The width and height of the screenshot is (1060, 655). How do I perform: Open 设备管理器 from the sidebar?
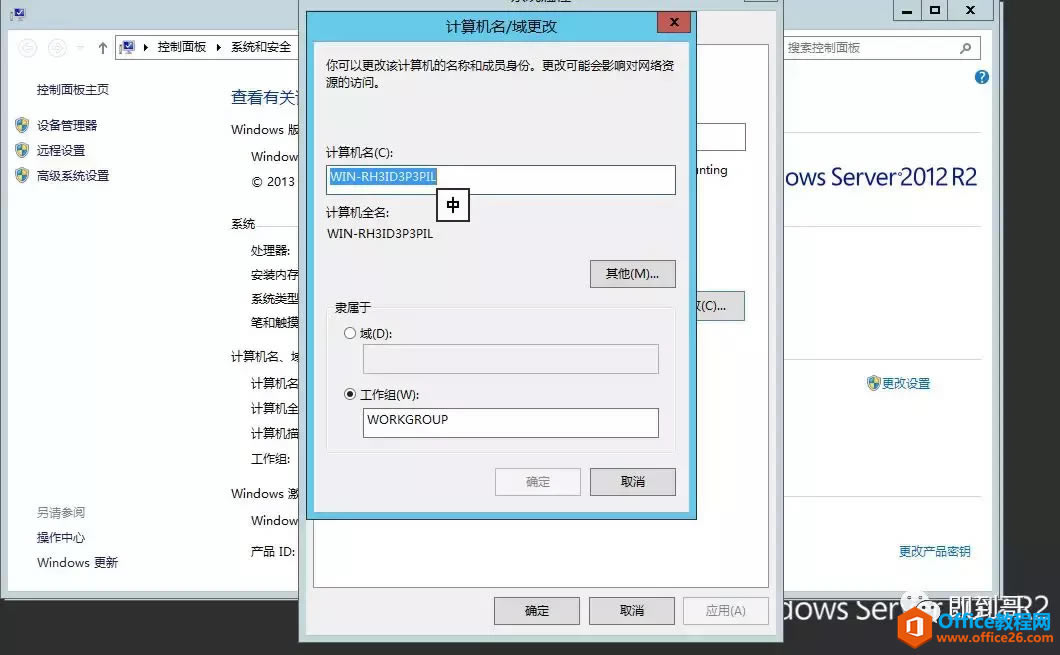pyautogui.click(x=67, y=125)
